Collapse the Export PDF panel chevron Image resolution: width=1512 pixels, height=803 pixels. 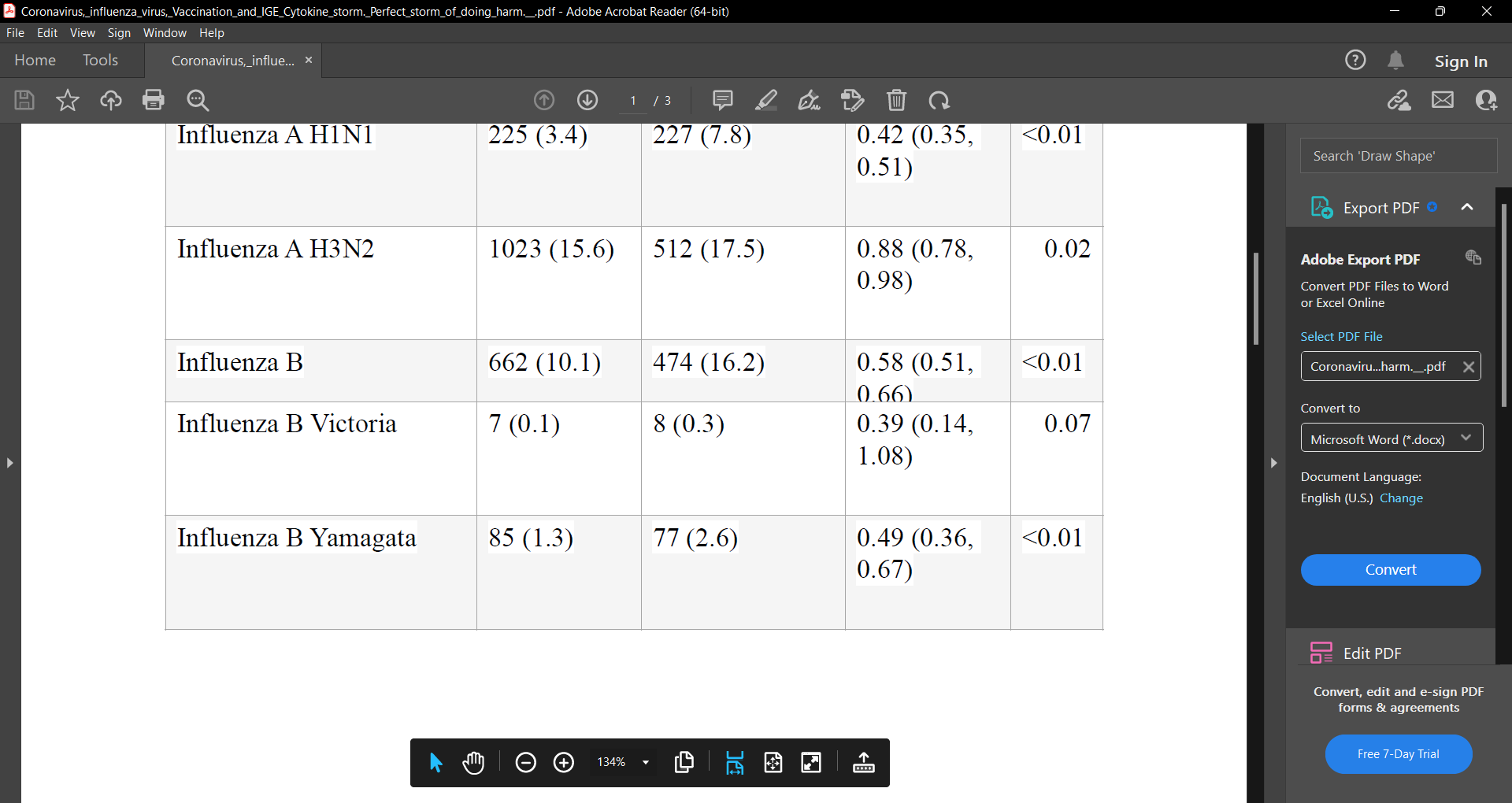point(1467,207)
